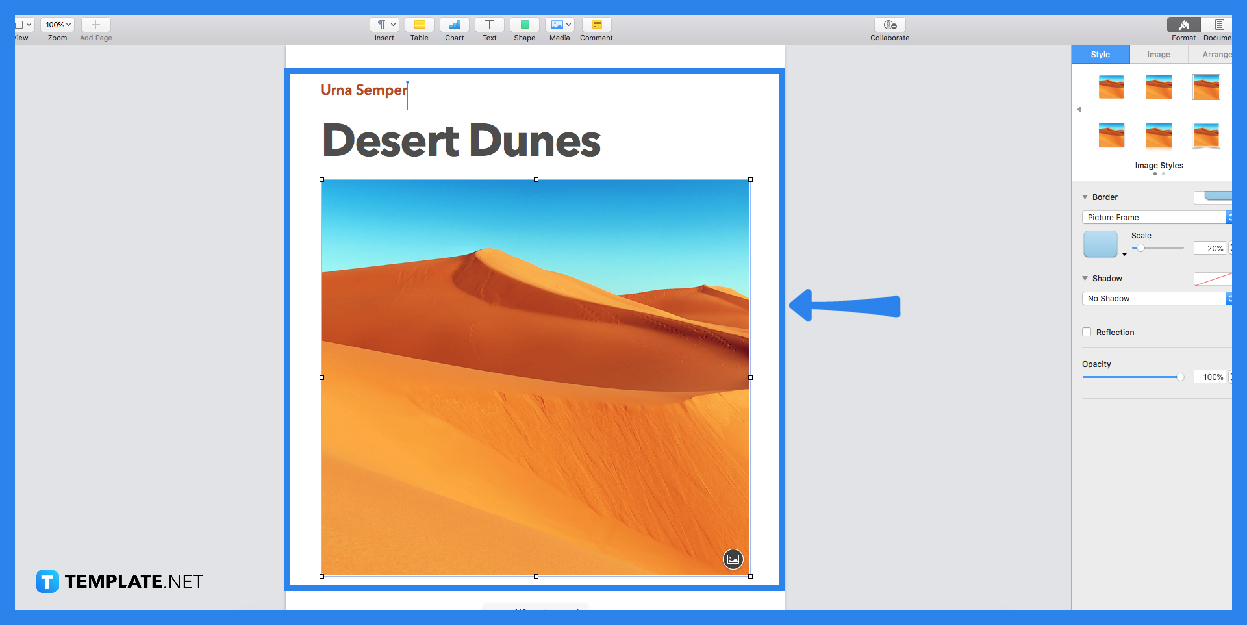1247x625 pixels.
Task: Open the Collaborate button
Action: click(x=889, y=25)
